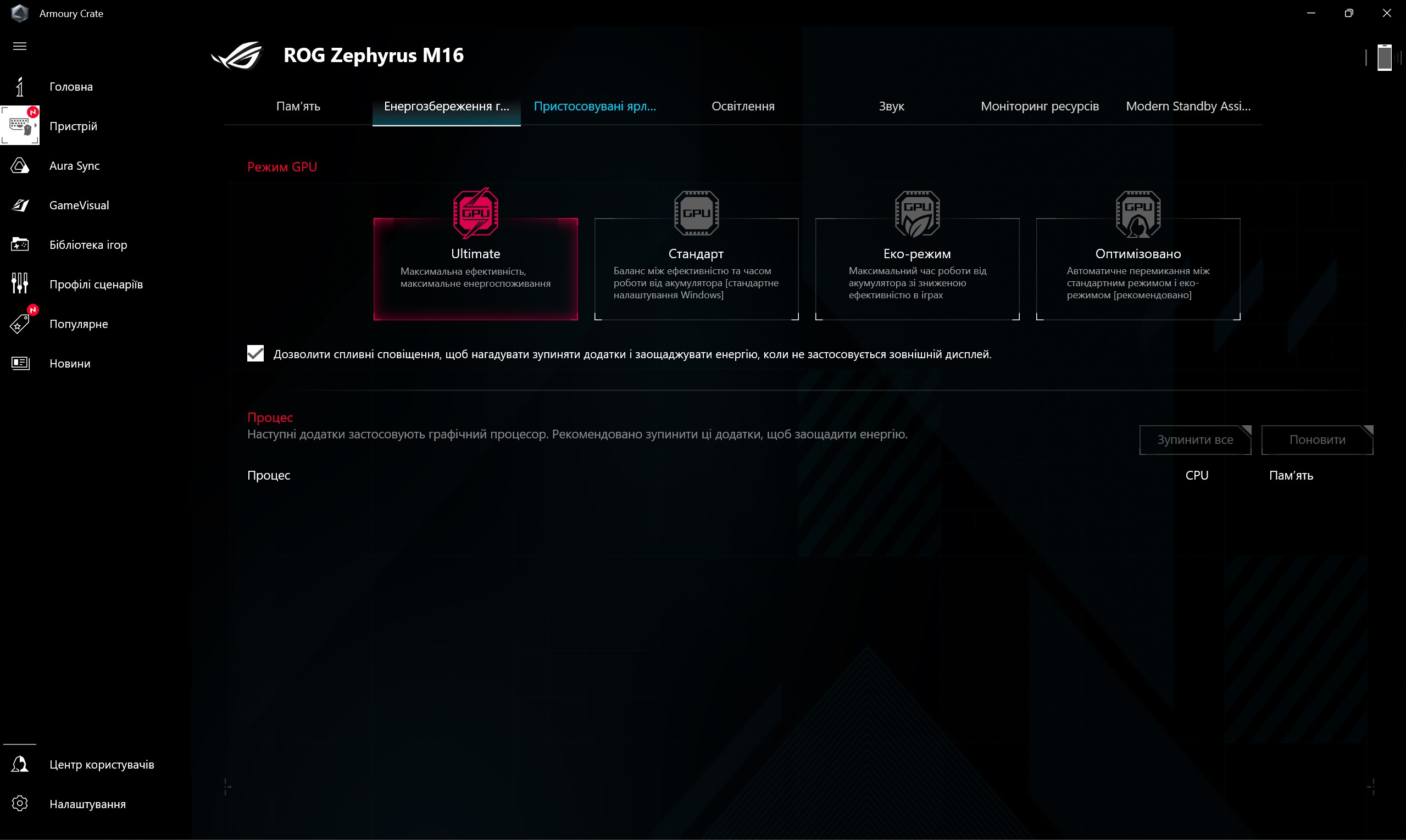1406x840 pixels.
Task: Switch to the Освітлення tab
Action: [x=743, y=107]
